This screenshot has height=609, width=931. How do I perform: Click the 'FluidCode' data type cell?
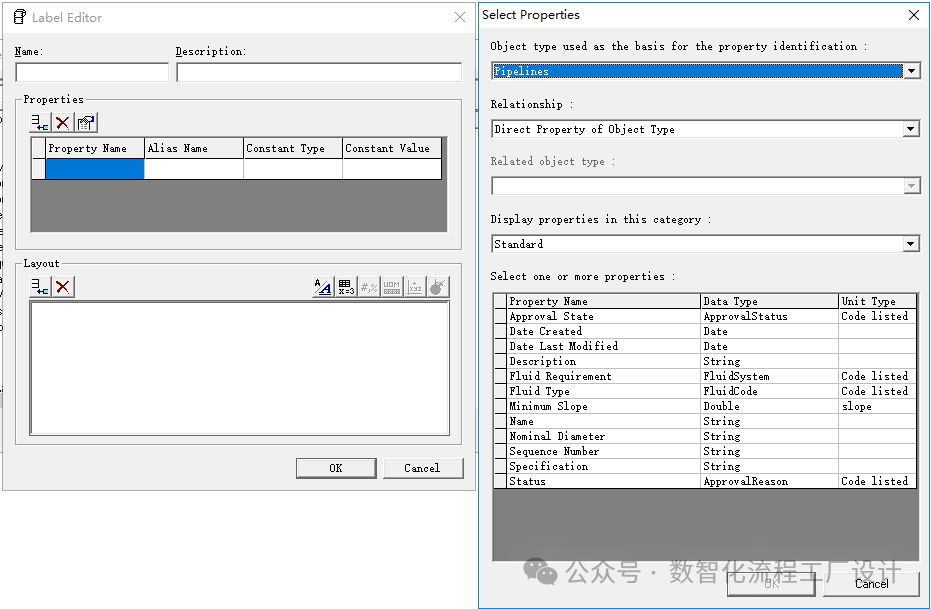click(770, 391)
